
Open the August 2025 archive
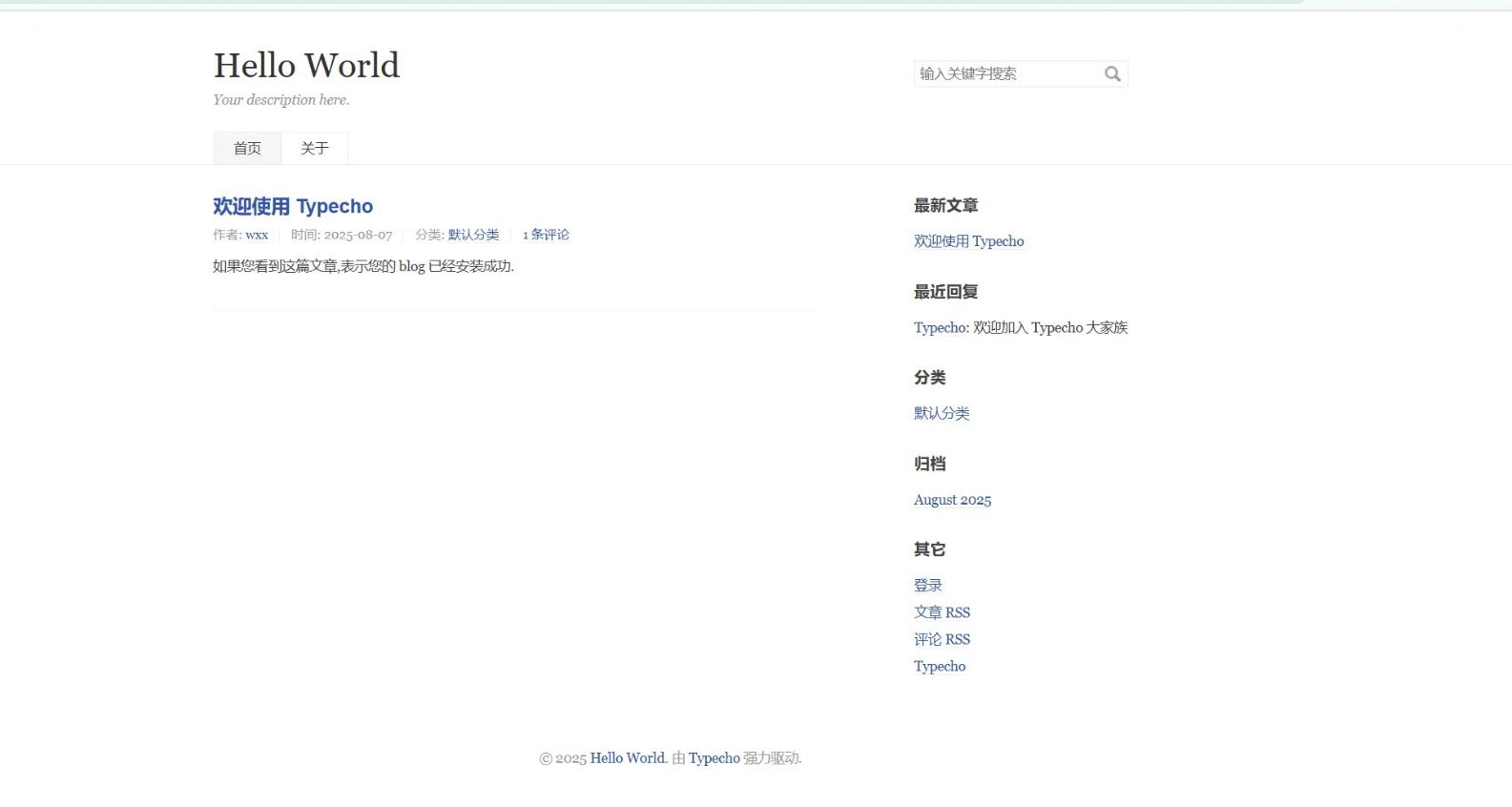pos(952,500)
